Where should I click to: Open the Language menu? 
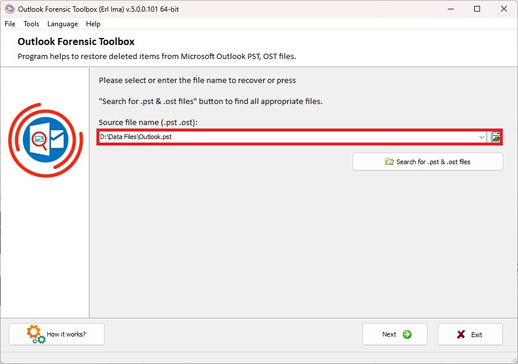click(x=62, y=24)
